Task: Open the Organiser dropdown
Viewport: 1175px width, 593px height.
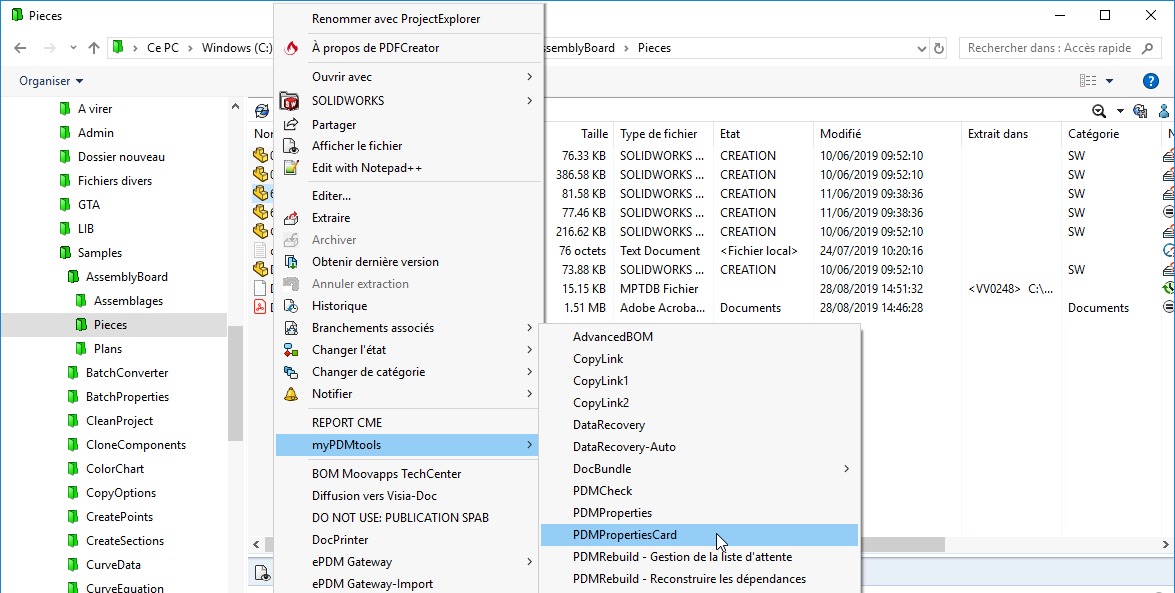Action: pos(51,81)
